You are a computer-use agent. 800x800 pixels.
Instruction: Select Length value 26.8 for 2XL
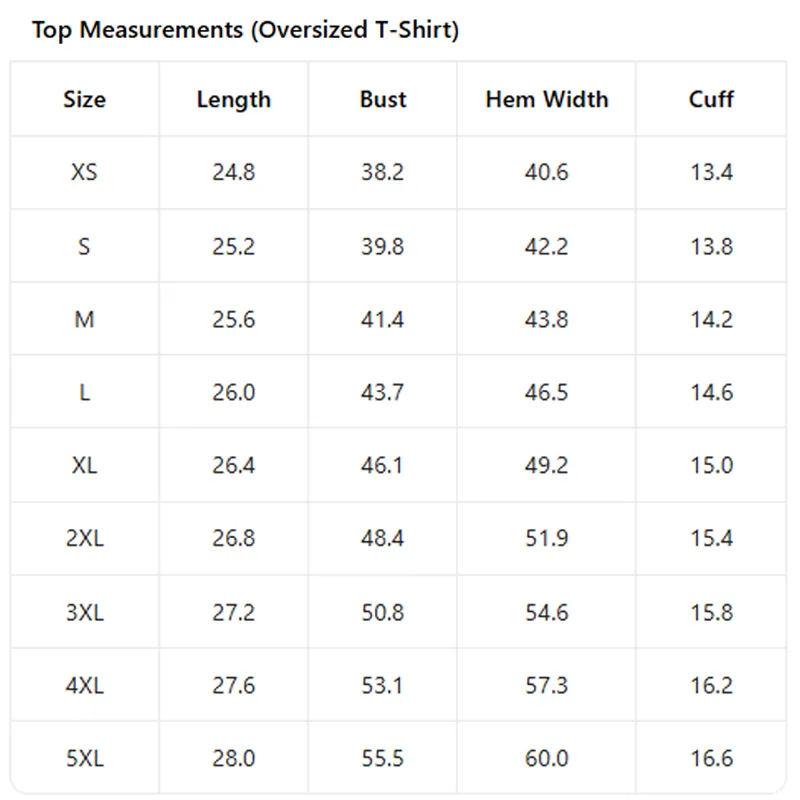point(233,539)
